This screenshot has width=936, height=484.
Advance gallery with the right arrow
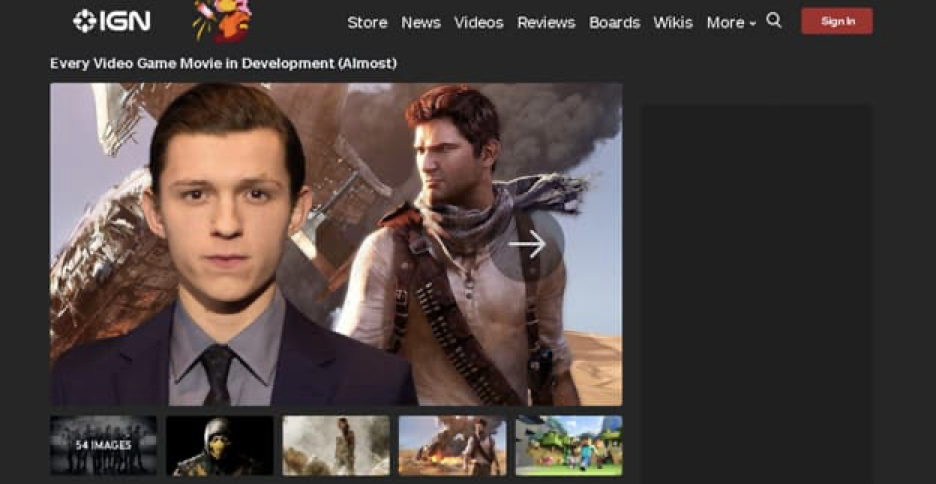click(x=528, y=244)
